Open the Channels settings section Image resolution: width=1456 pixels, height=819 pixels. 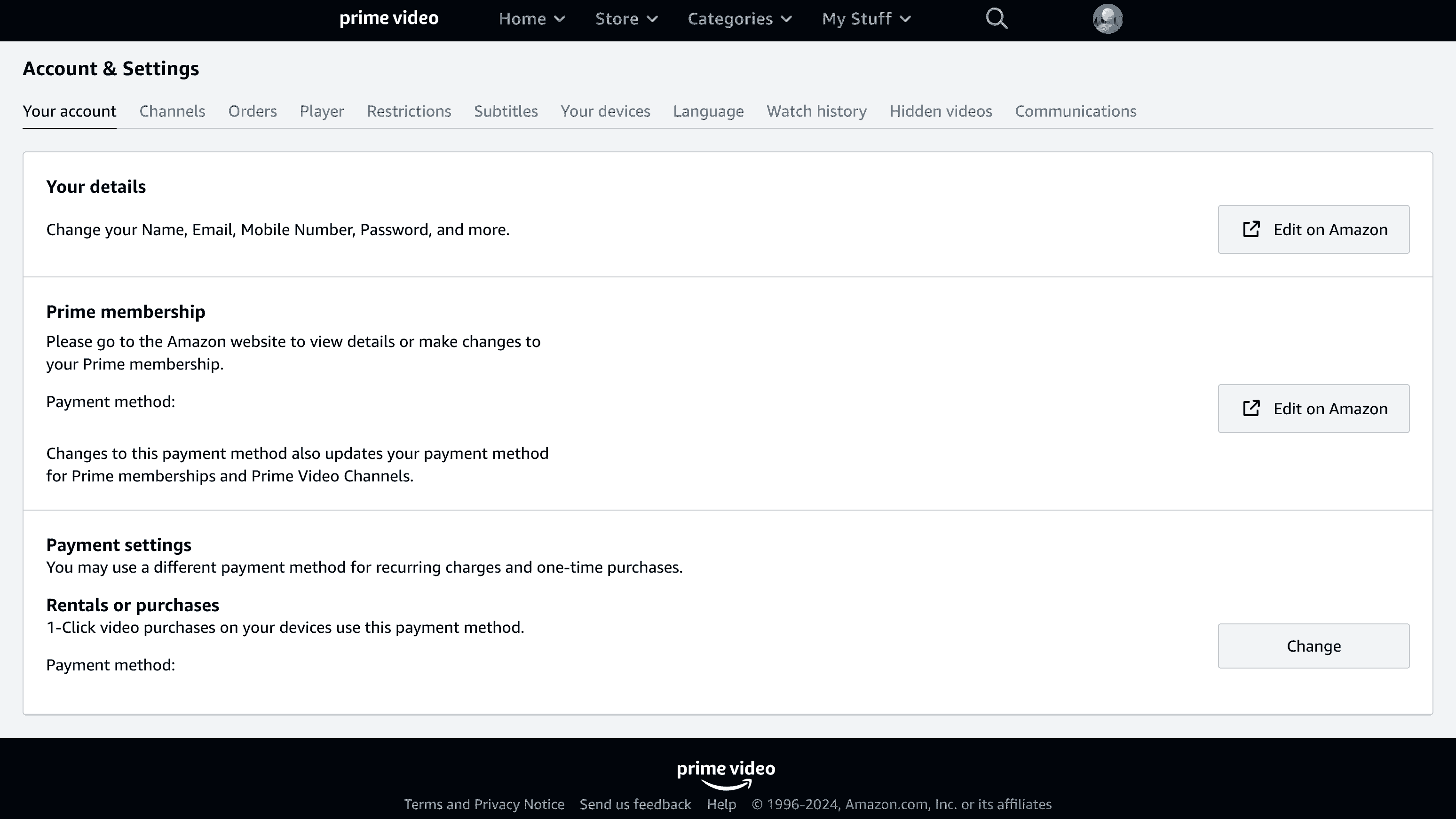[x=172, y=111]
